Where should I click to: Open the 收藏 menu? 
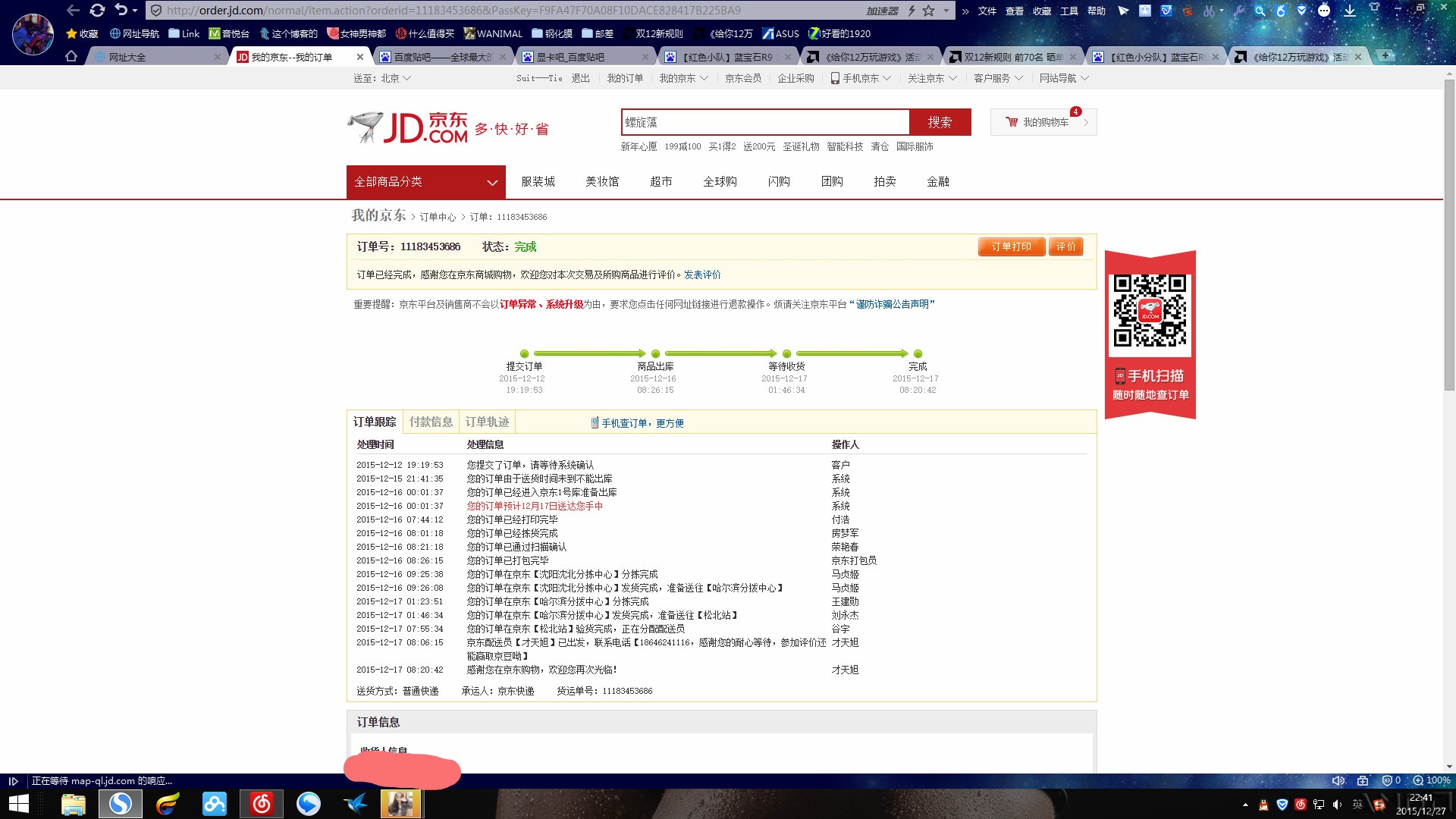click(x=1041, y=11)
